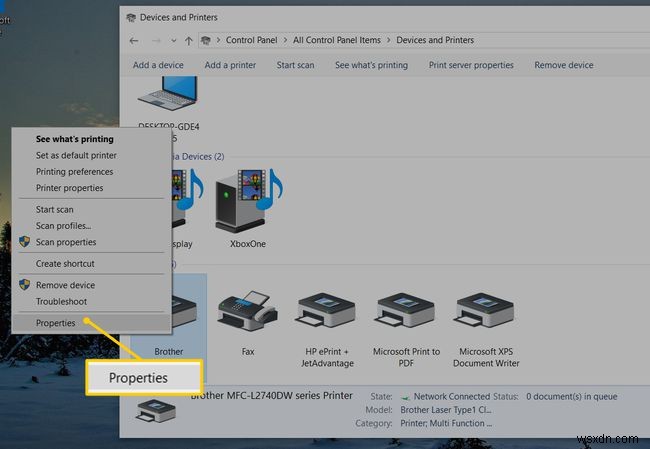The image size is (650, 449).
Task: Click the shield icon beside Remove device
Action: pos(24,284)
